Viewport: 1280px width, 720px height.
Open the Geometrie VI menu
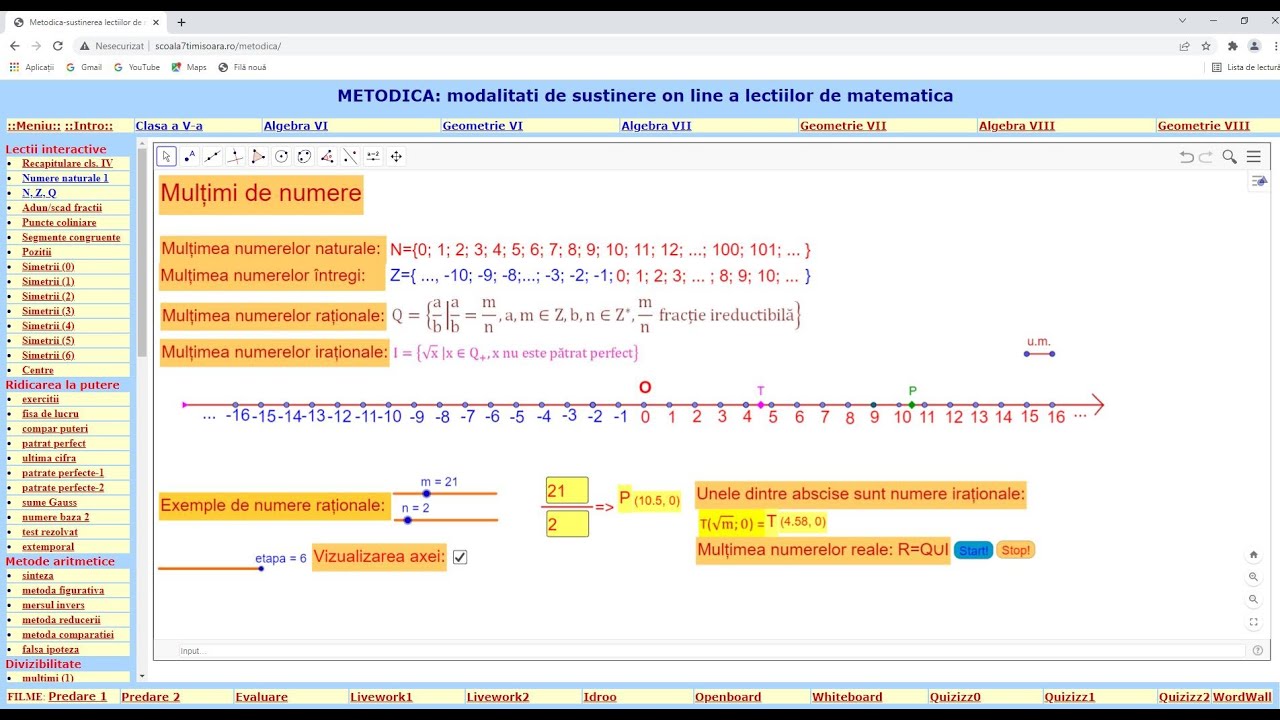[482, 126]
